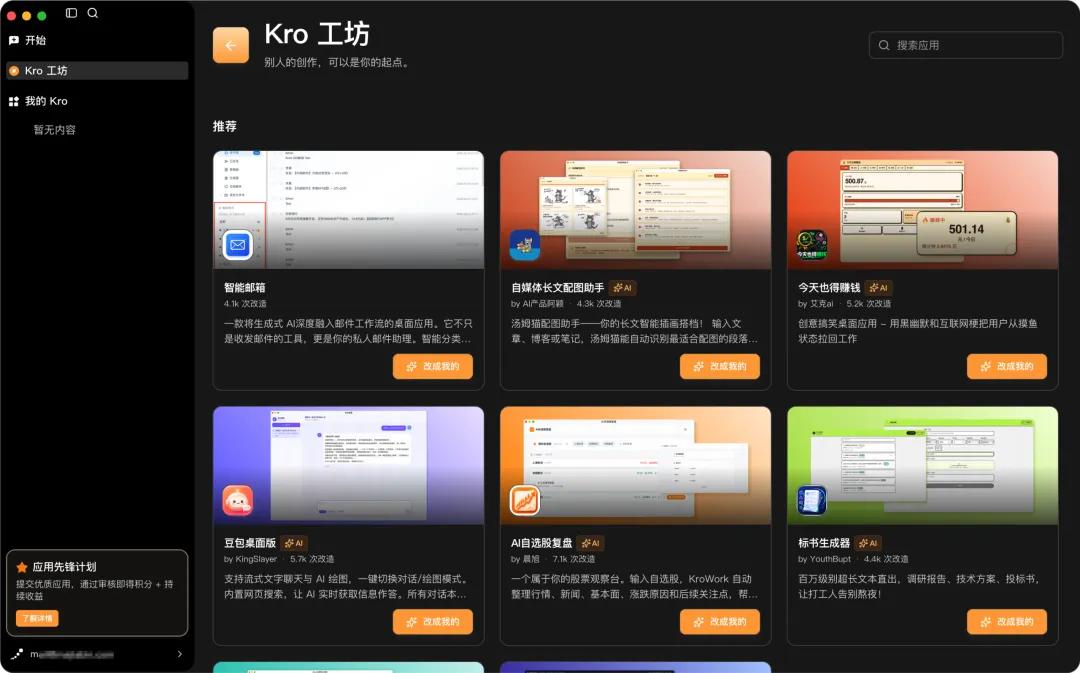Click AI badge beside 今天也得赚钱
The image size is (1080, 673).
tap(879, 288)
